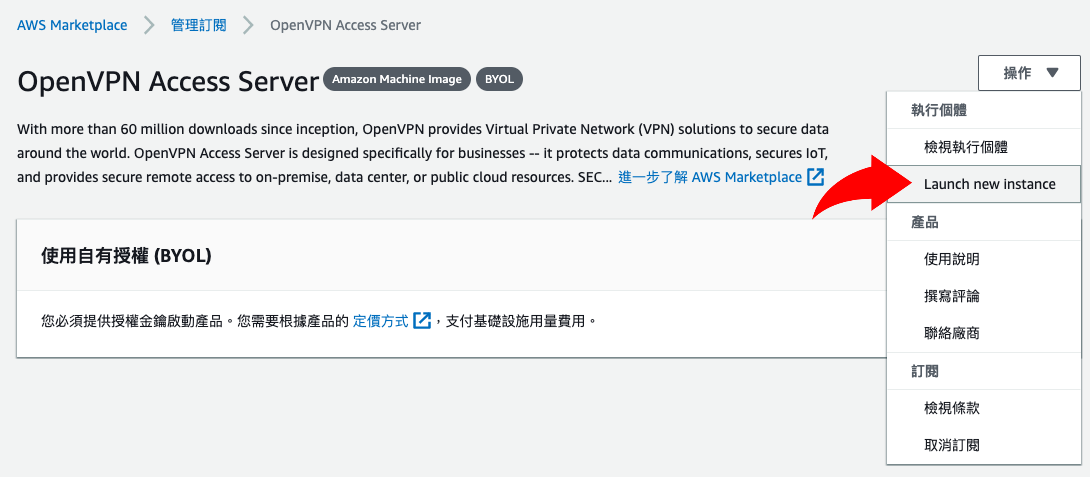
Task: Go to AWS Marketplace breadcrumb link
Action: [x=72, y=26]
